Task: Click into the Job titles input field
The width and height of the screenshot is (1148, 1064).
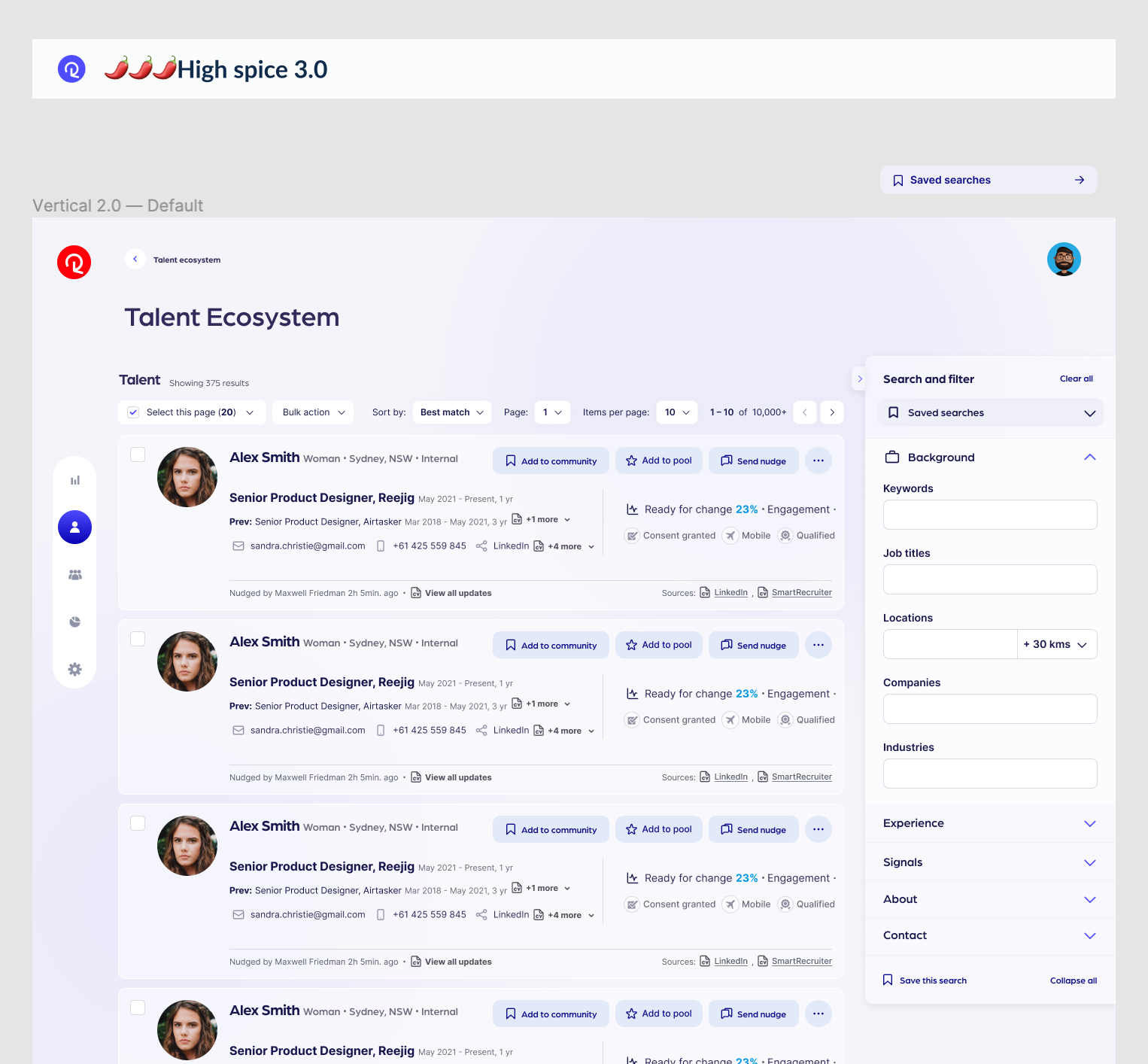Action: (x=990, y=579)
